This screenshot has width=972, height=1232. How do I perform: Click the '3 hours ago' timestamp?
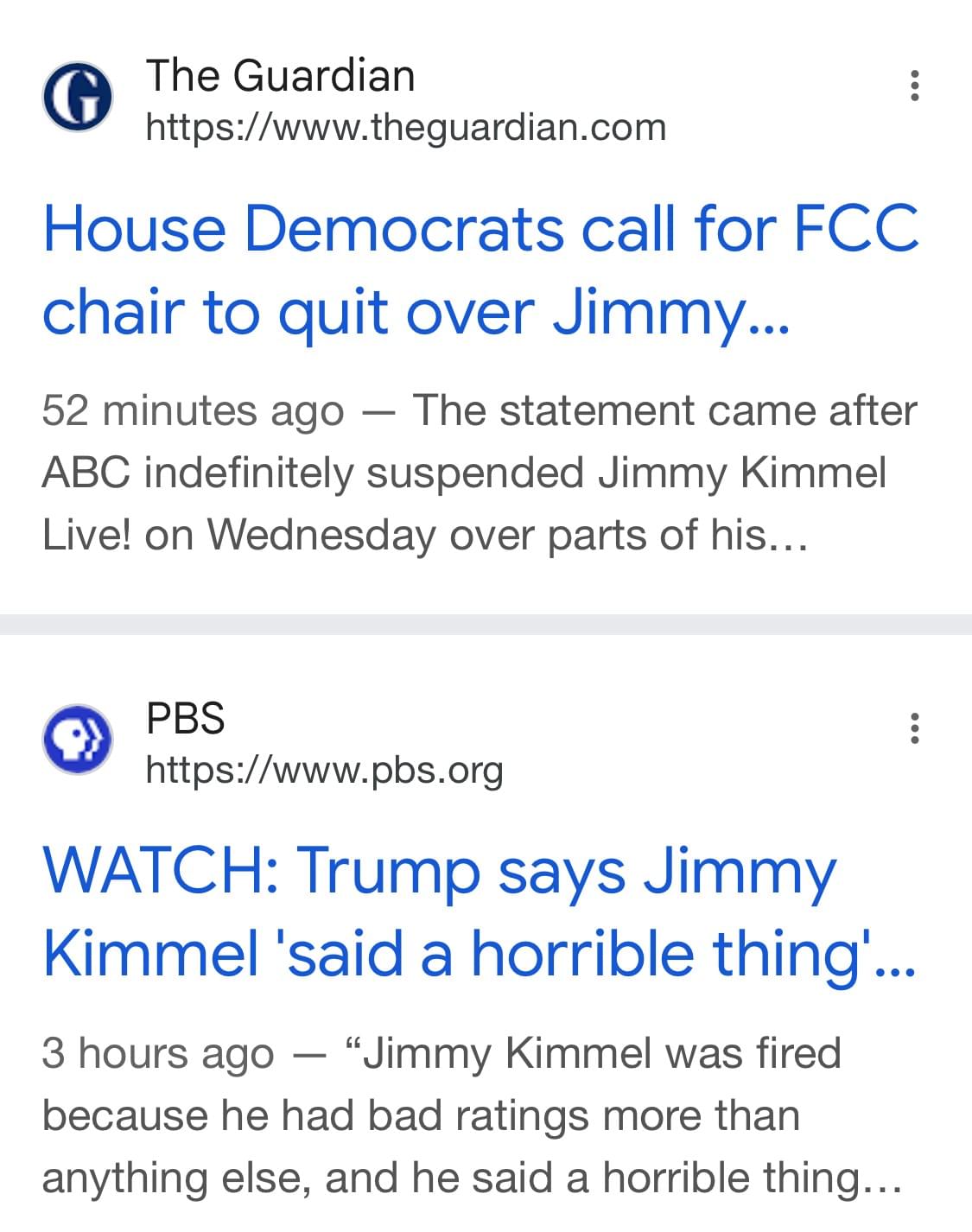[158, 1053]
